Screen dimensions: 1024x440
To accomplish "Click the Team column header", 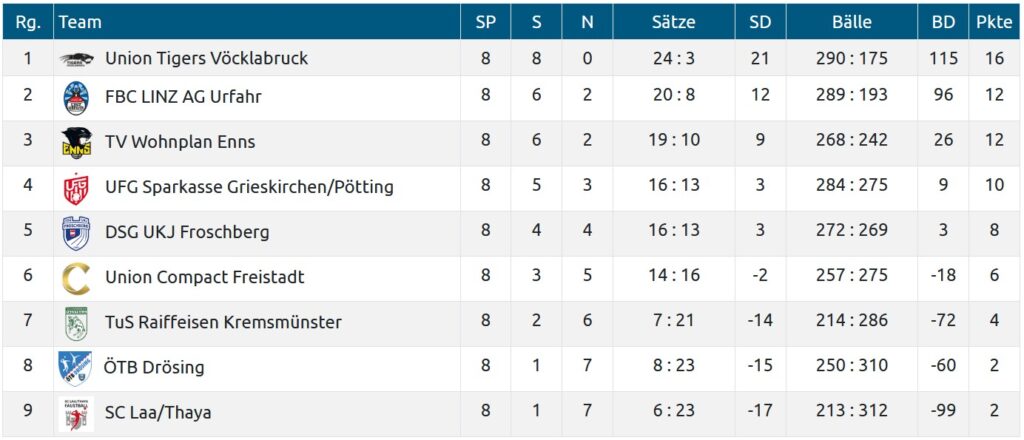I will (x=81, y=22).
